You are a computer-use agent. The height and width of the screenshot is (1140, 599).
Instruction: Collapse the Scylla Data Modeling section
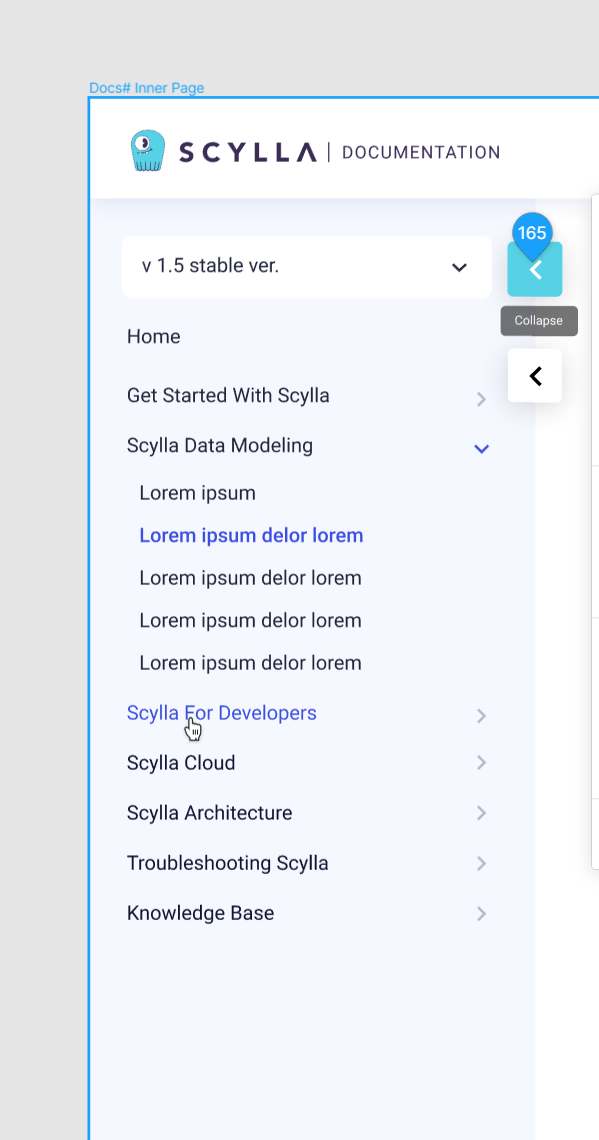[x=481, y=448]
